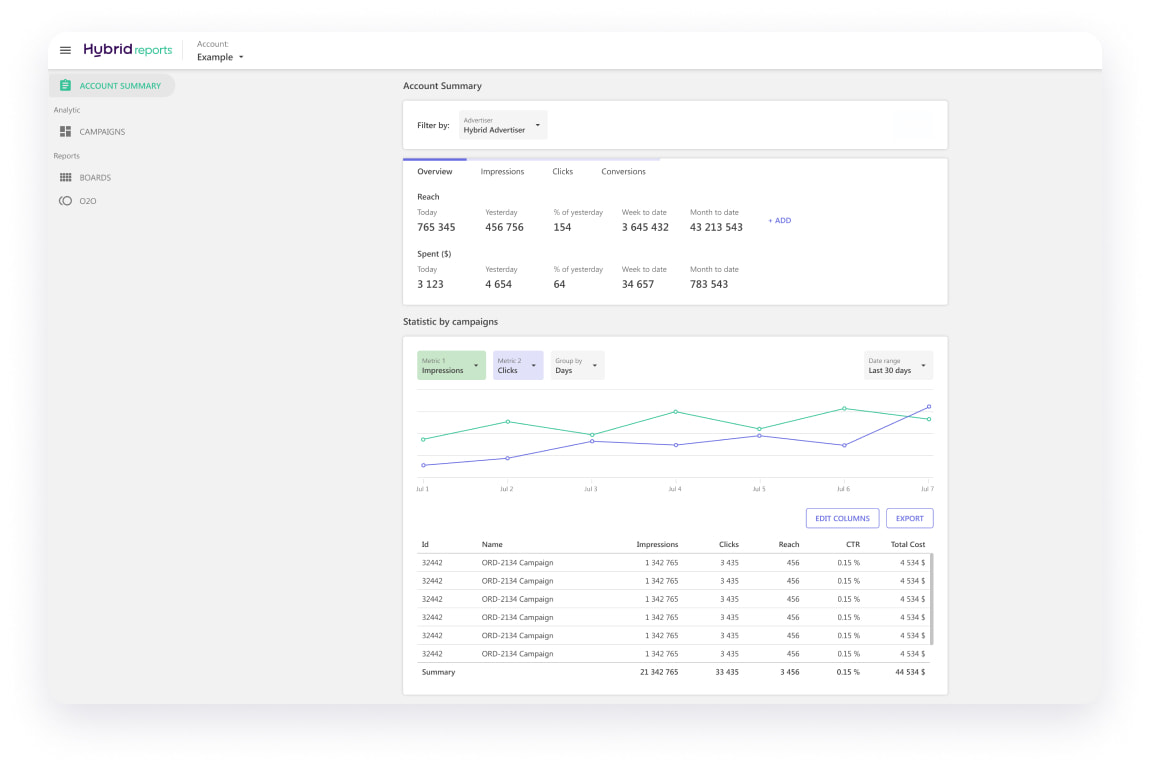Open the Date range dropdown

tap(897, 365)
